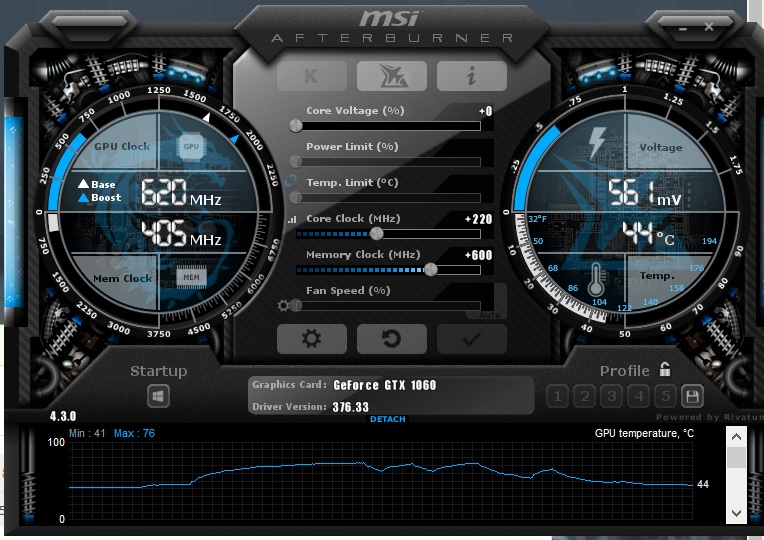The image size is (764, 540).
Task: Click the 620 MHz GPU clock readout
Action: coord(181,192)
